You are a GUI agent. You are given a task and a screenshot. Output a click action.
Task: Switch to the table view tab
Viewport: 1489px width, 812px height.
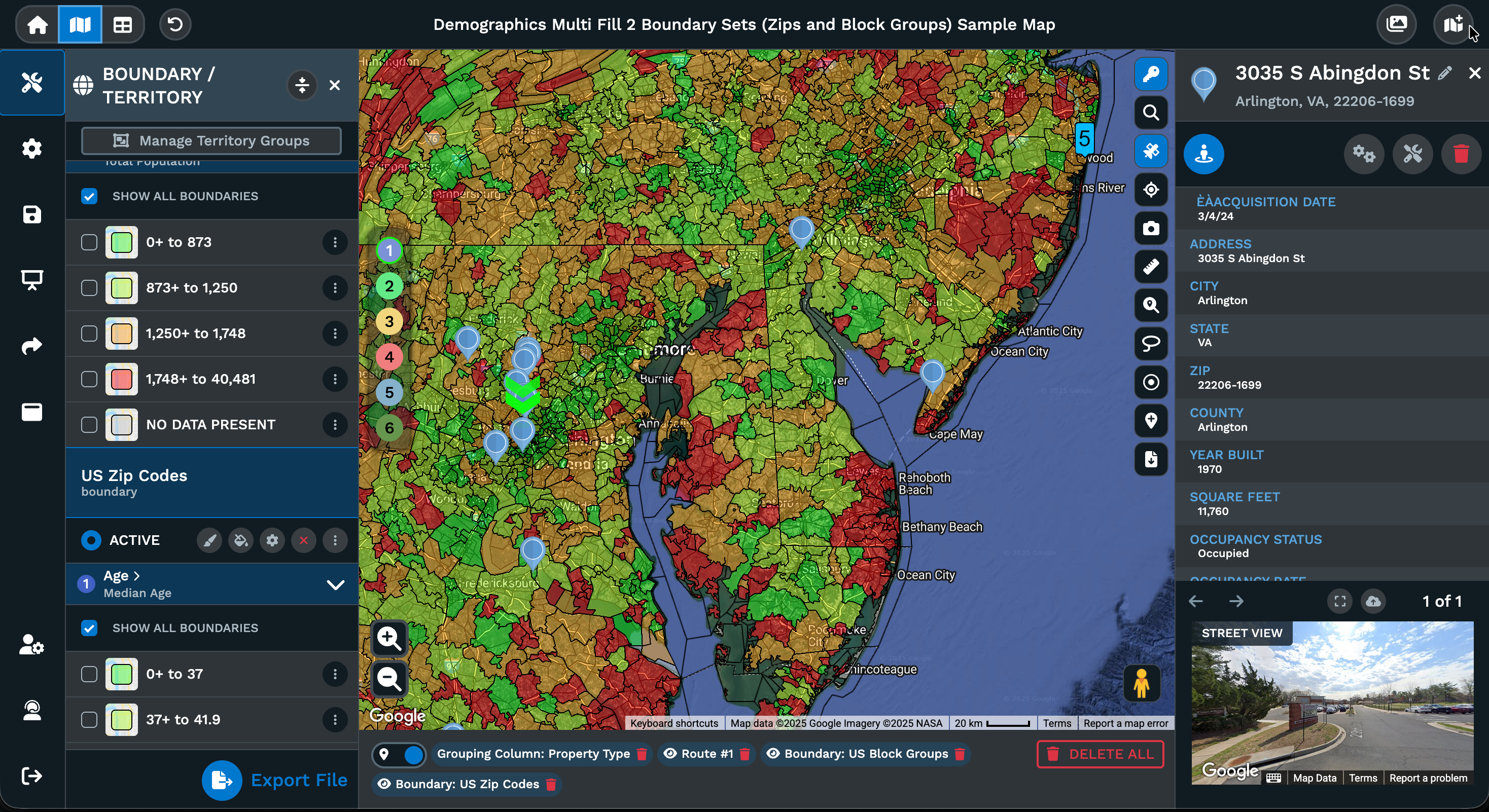122,24
